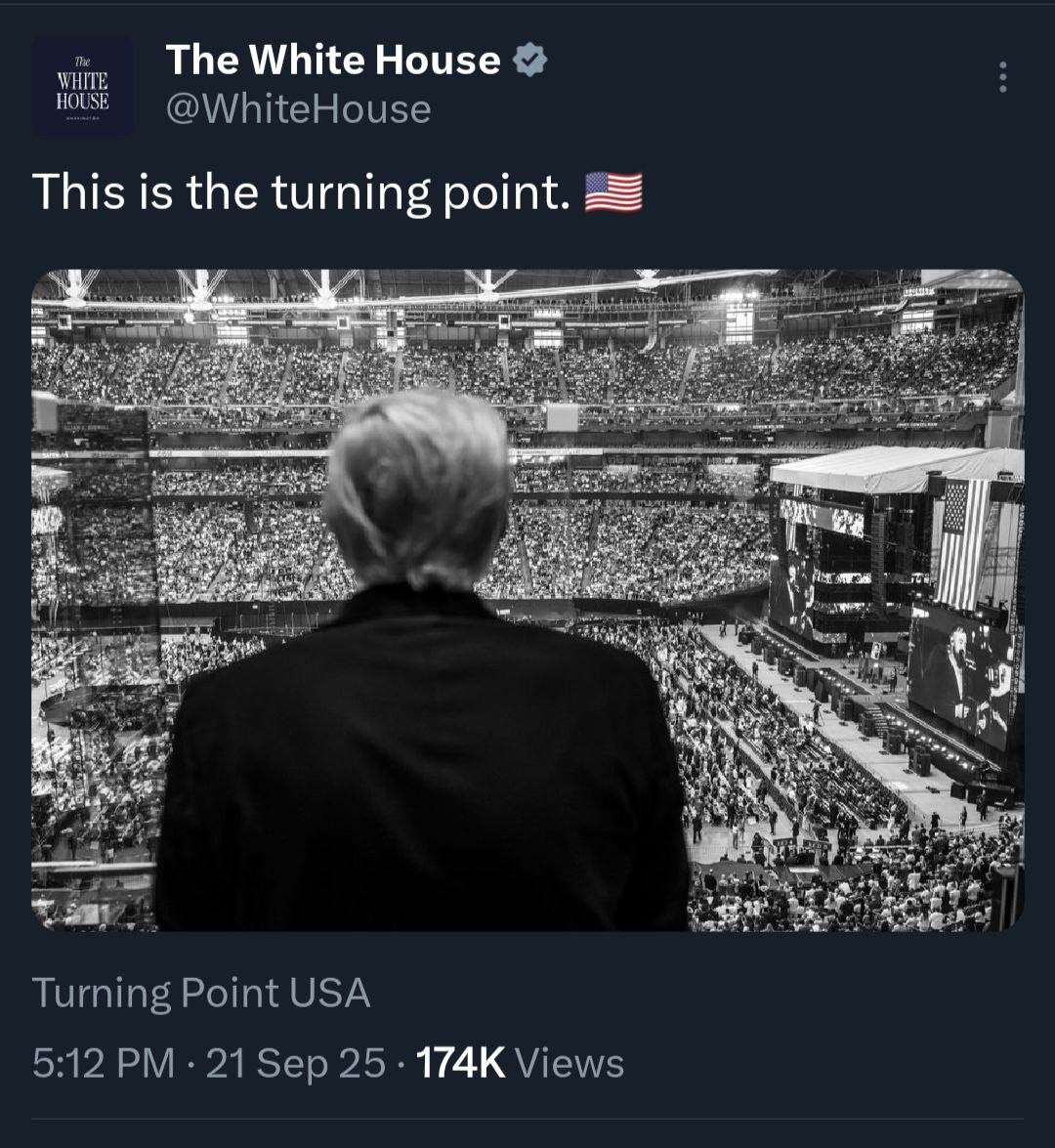This screenshot has width=1055, height=1148.
Task: Click the American flag emoji in the post
Action: click(x=613, y=191)
